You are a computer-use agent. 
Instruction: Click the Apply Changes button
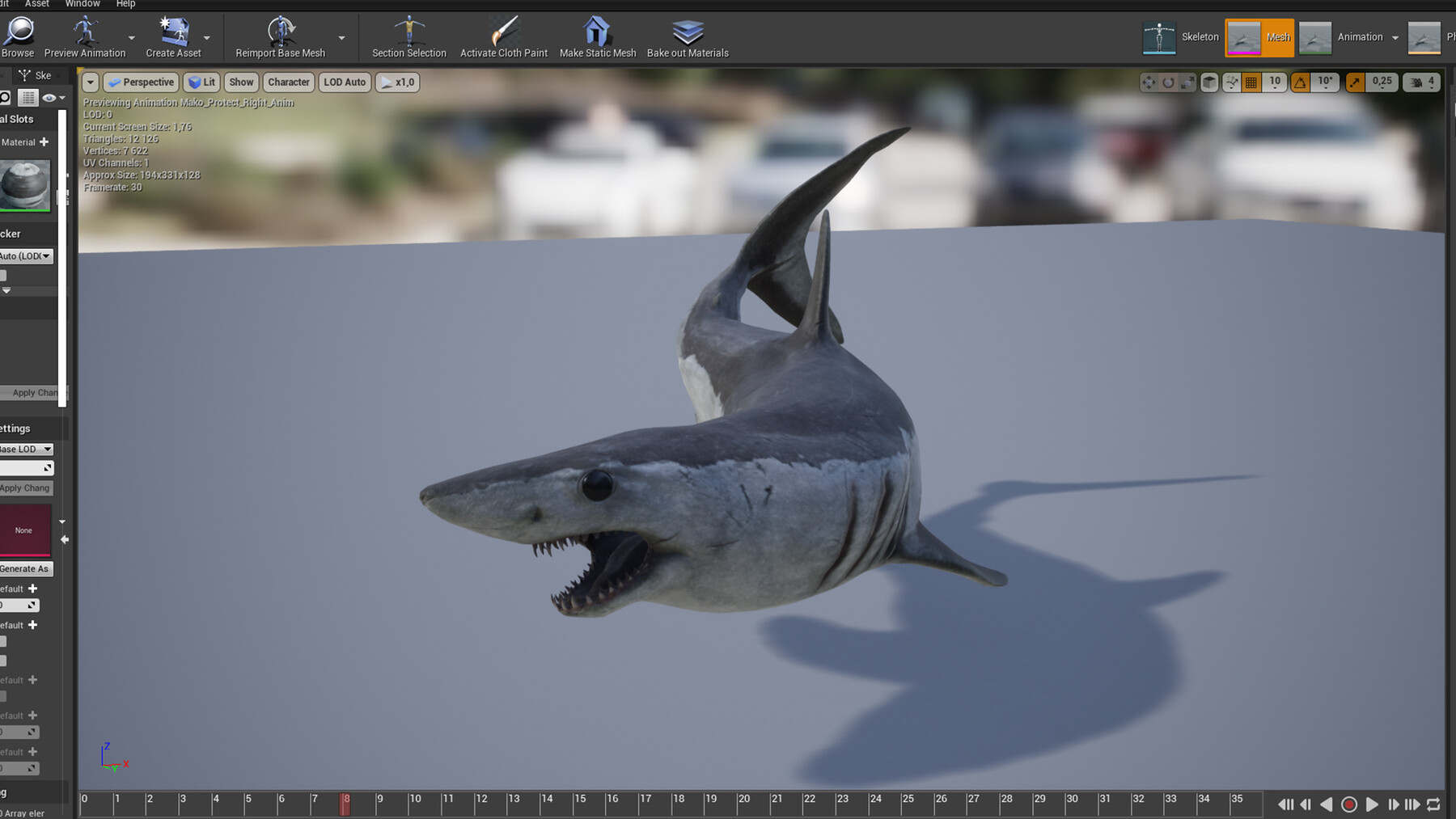coord(24,488)
